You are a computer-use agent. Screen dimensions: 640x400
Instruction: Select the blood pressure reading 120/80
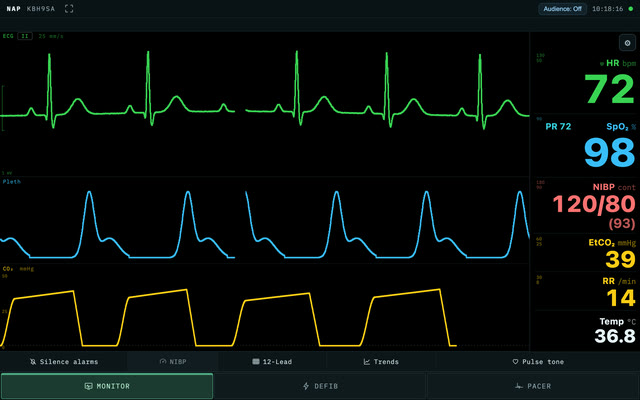594,204
